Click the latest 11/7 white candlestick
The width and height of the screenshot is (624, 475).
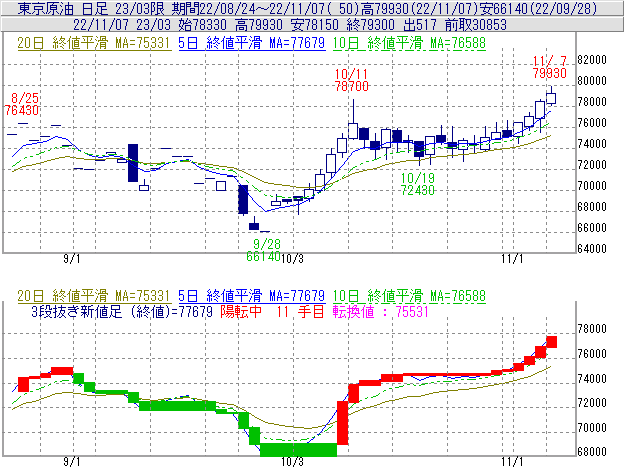(551, 97)
